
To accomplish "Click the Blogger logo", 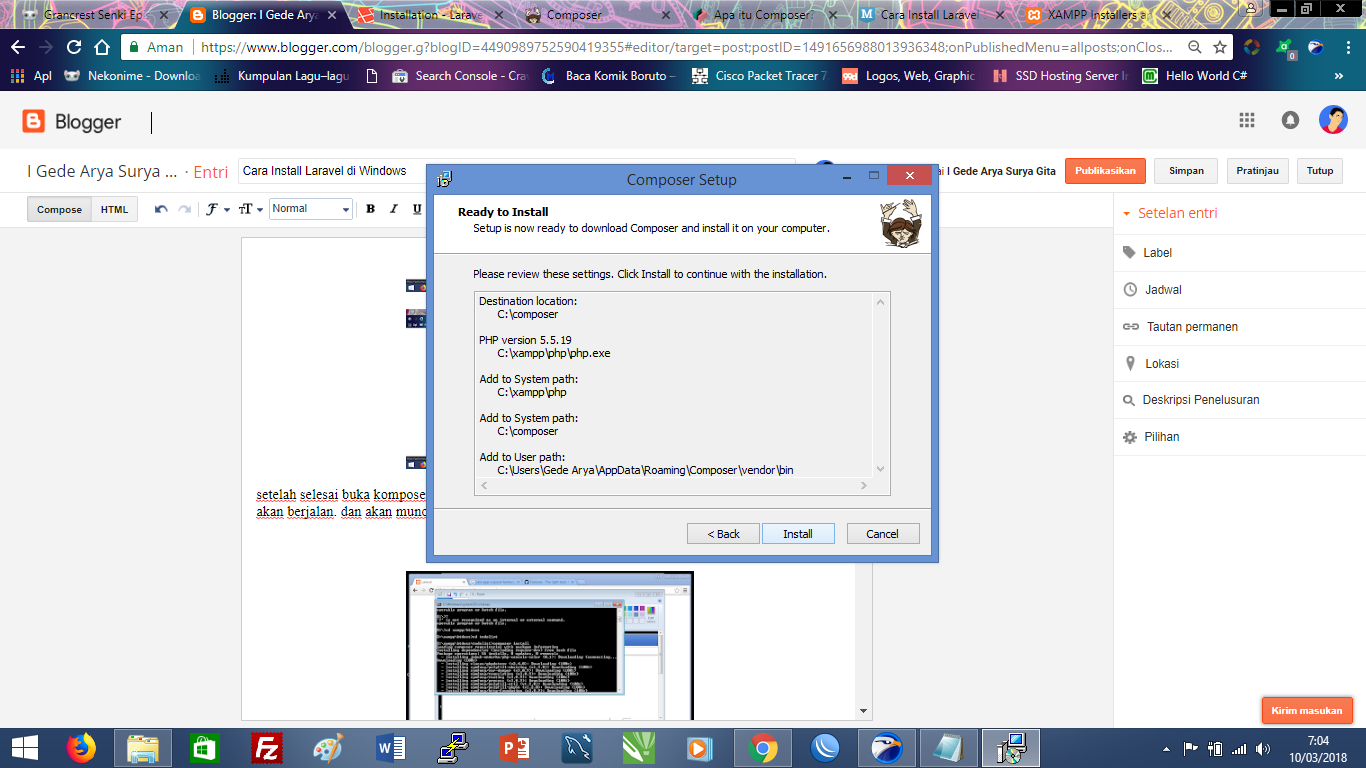I will [x=72, y=121].
